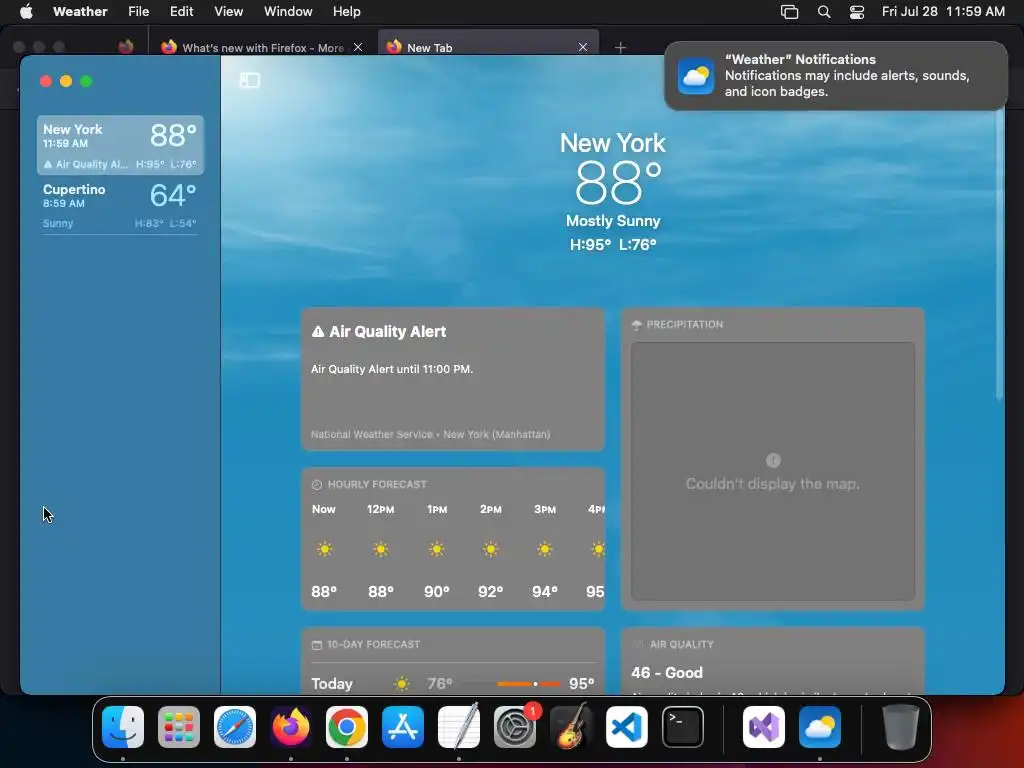Click the map error info icon
Image resolution: width=1024 pixels, height=768 pixels.
click(773, 460)
